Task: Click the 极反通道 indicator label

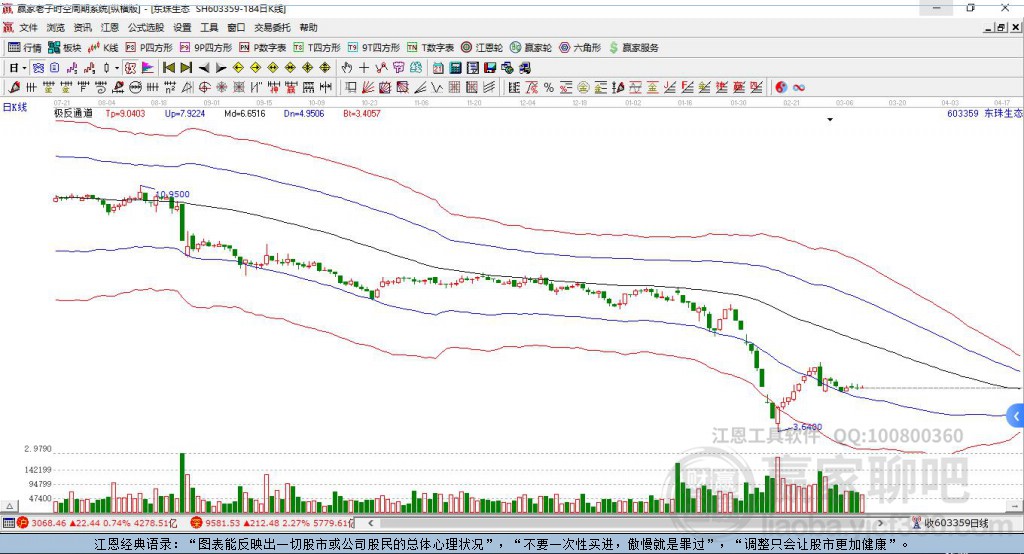Action: tap(73, 113)
